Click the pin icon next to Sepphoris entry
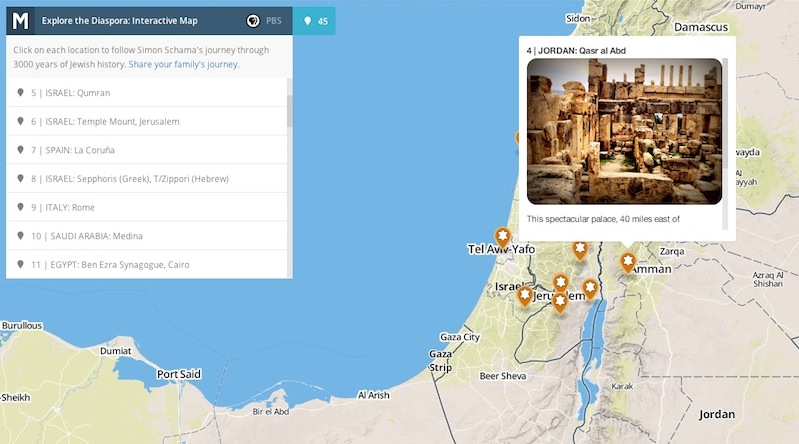Screen dimensions: 799x444 [x=20, y=178]
